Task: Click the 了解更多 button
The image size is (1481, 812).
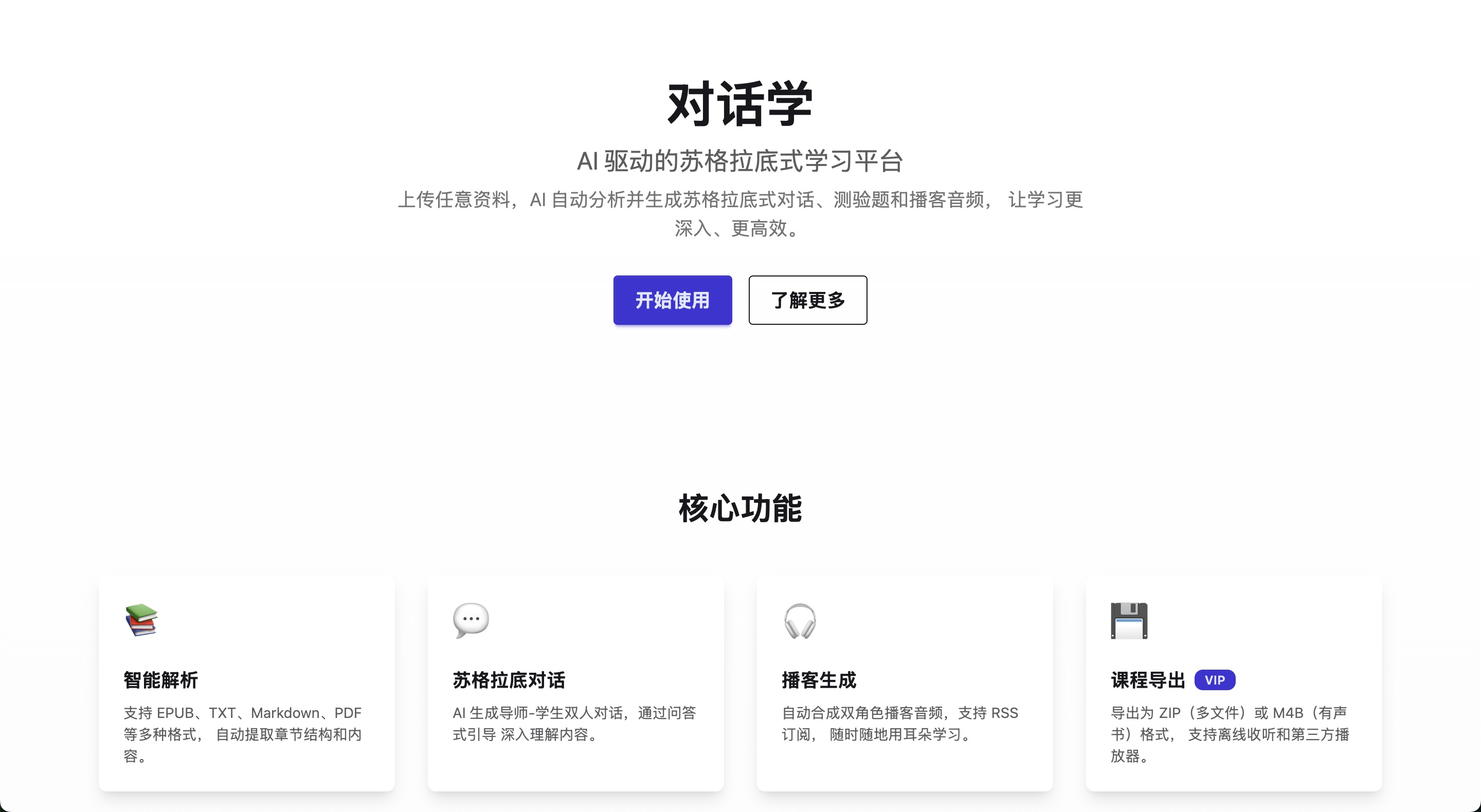Action: 808,300
